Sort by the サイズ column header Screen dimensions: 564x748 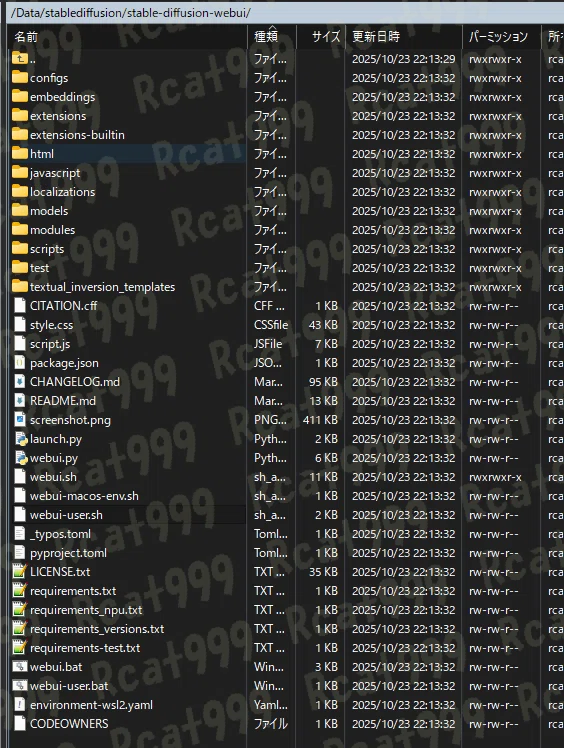pos(321,37)
